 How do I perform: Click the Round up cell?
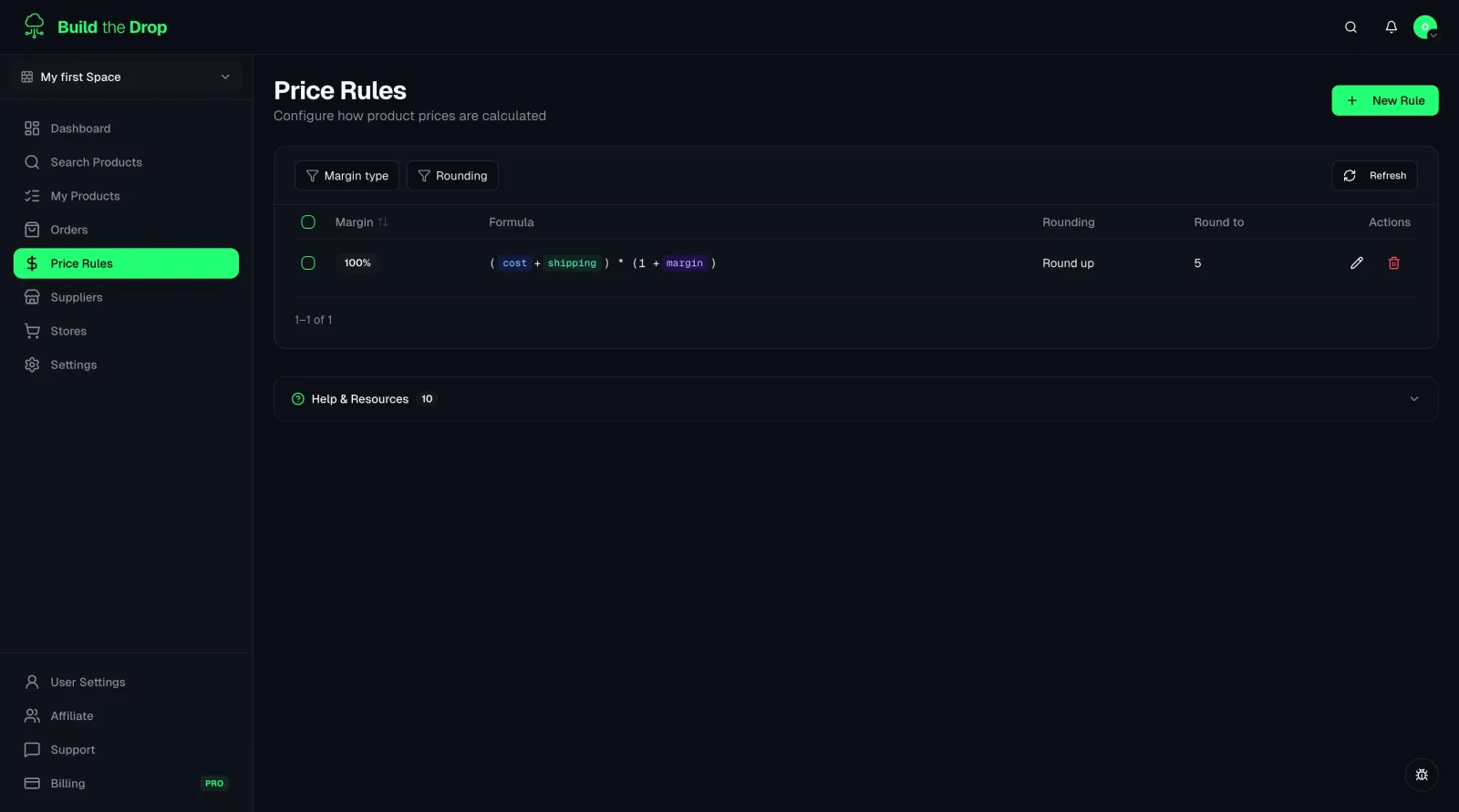pyautogui.click(x=1069, y=263)
